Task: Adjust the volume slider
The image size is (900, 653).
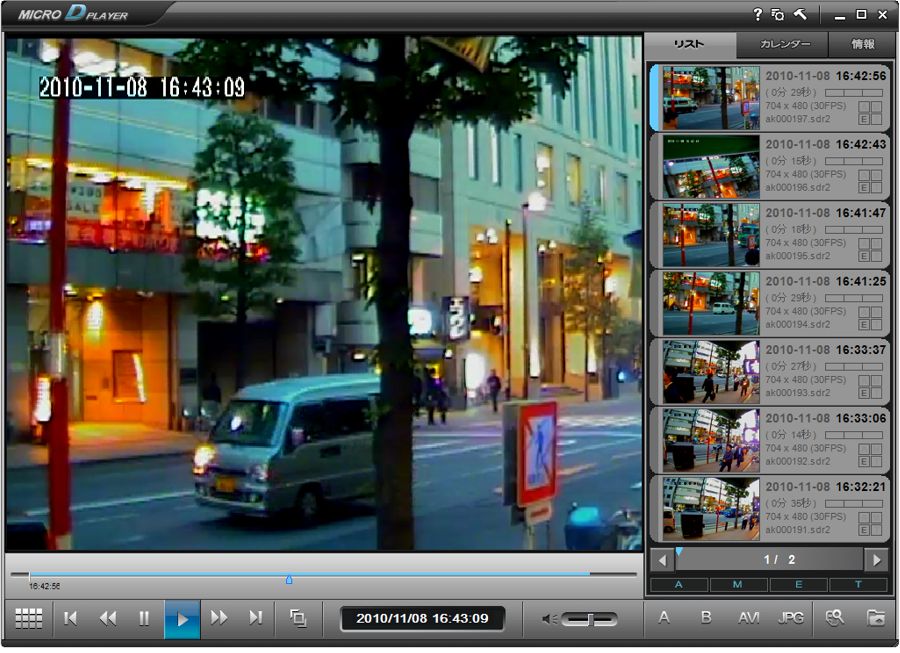Action: (x=590, y=619)
